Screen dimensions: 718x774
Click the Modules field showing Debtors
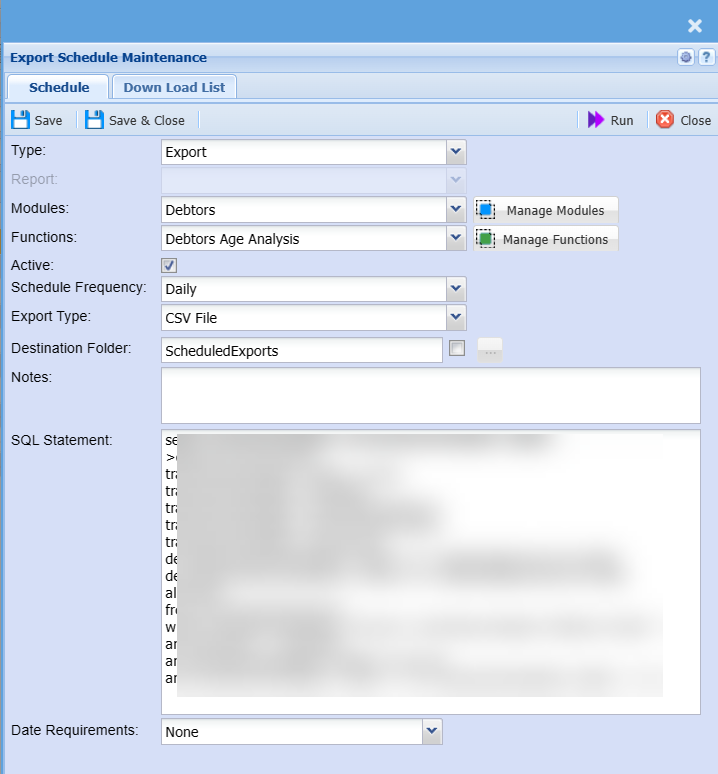point(304,210)
